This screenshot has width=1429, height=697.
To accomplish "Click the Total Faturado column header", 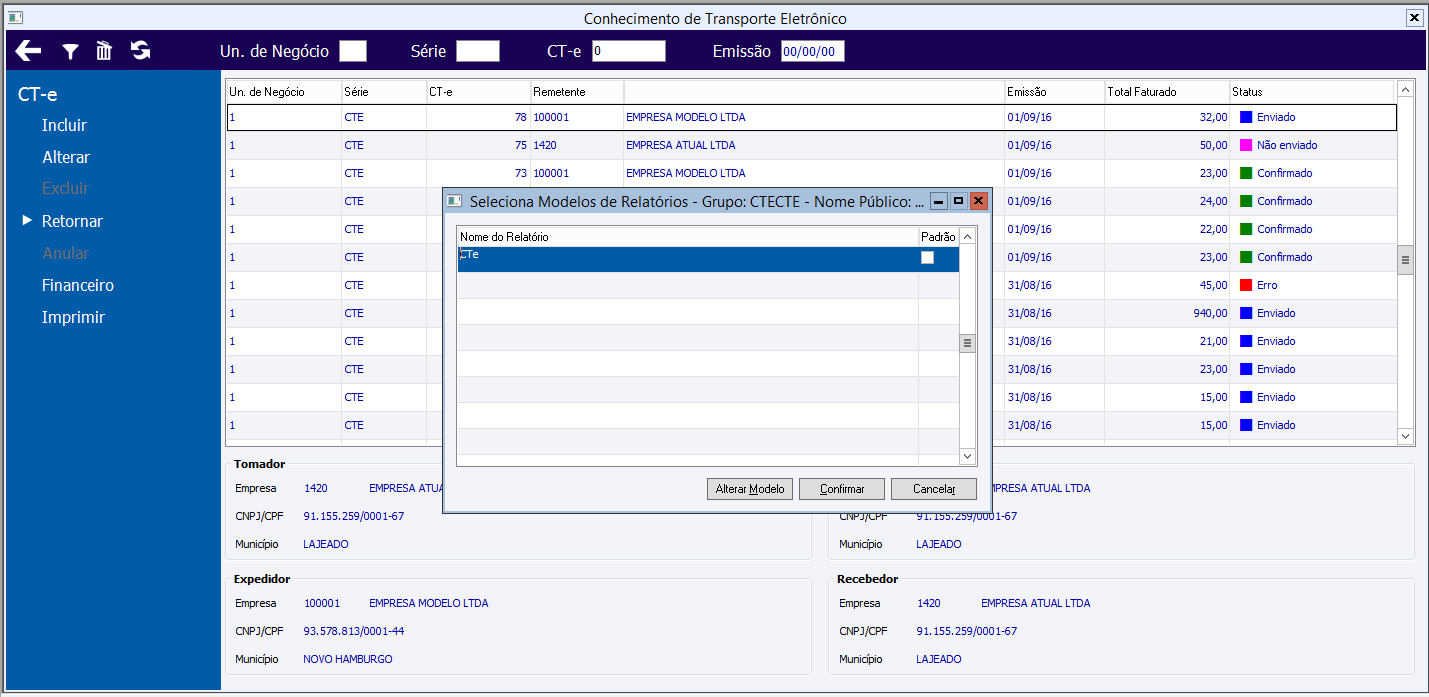I will (1167, 91).
